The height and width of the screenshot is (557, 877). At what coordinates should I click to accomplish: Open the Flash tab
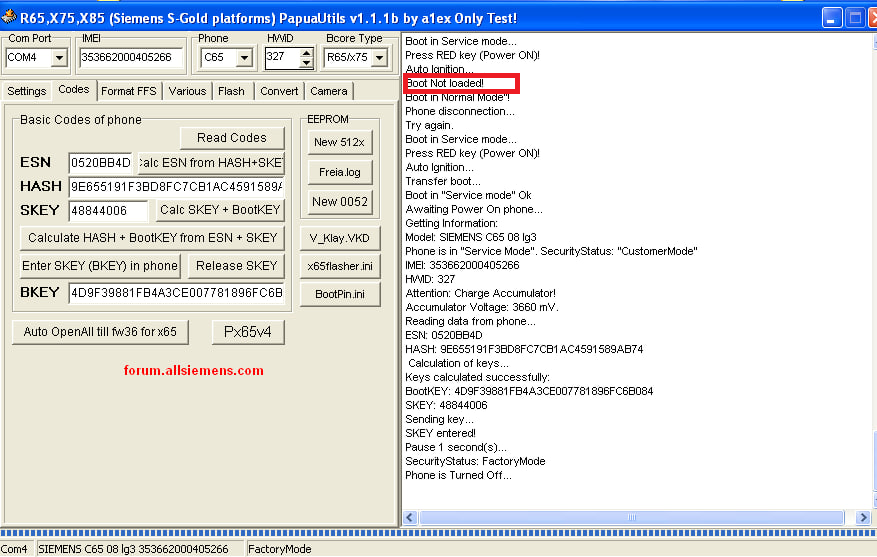pyautogui.click(x=232, y=91)
